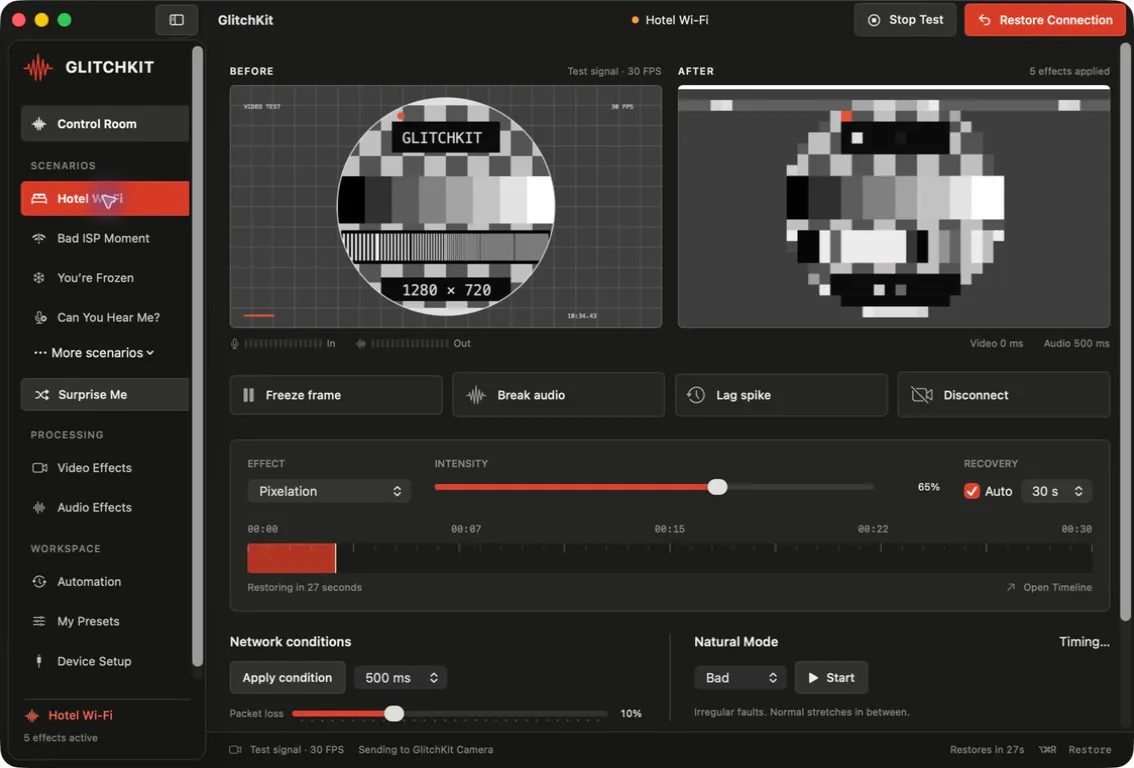Viewport: 1134px width, 768px height.
Task: Click the Break audio waveform icon
Action: 476,395
